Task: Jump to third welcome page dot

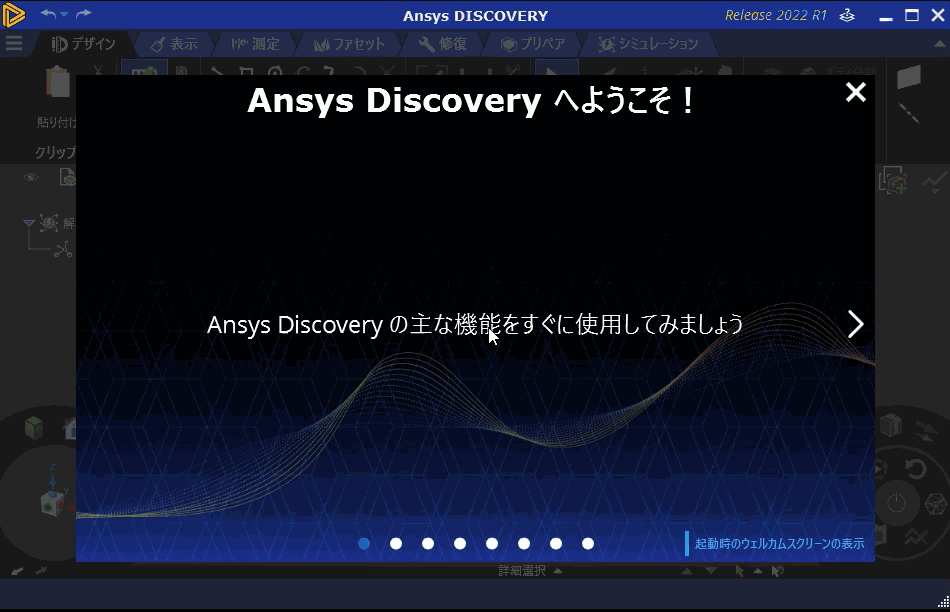Action: tap(428, 544)
